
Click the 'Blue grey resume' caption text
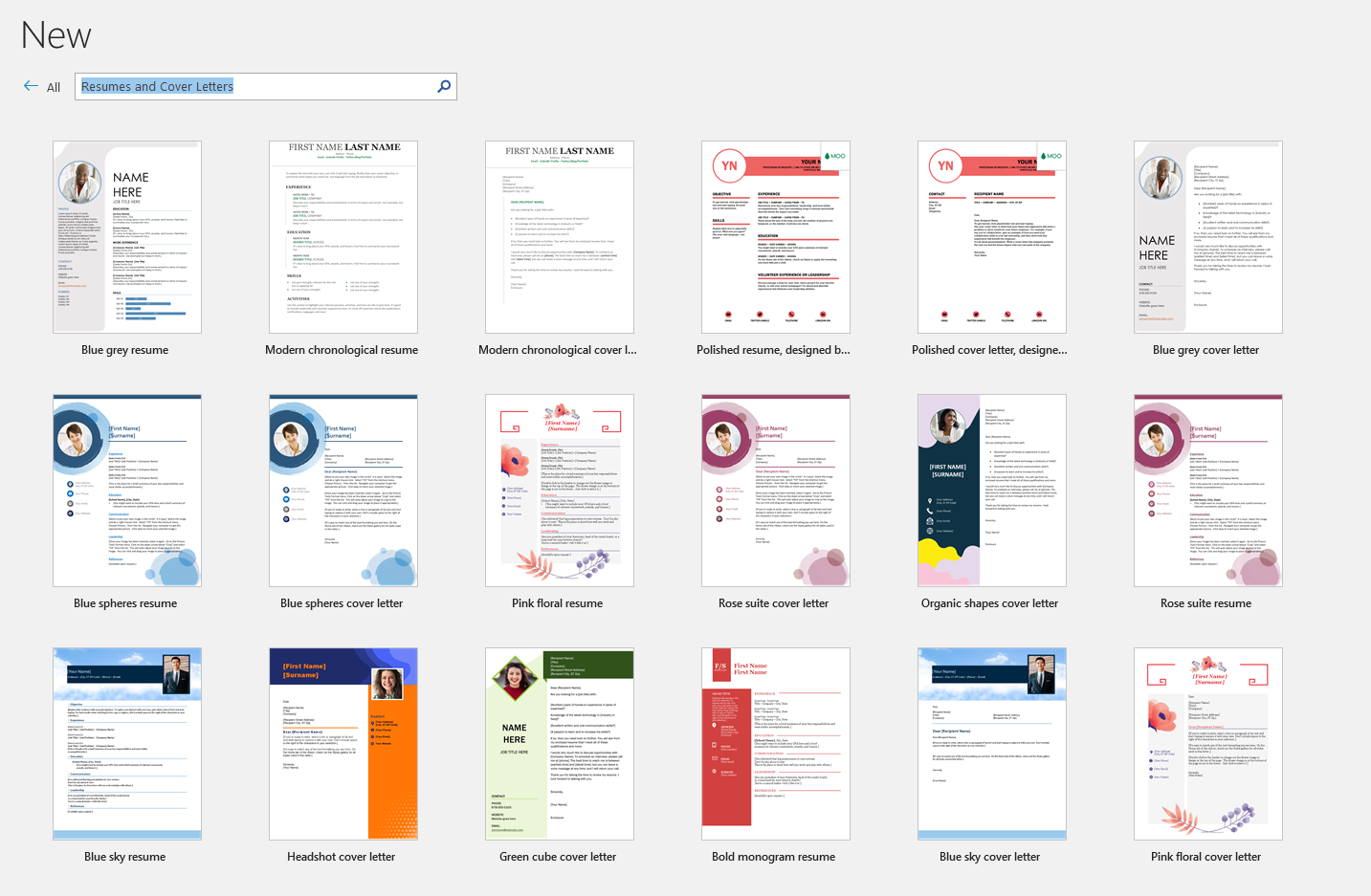pos(125,350)
